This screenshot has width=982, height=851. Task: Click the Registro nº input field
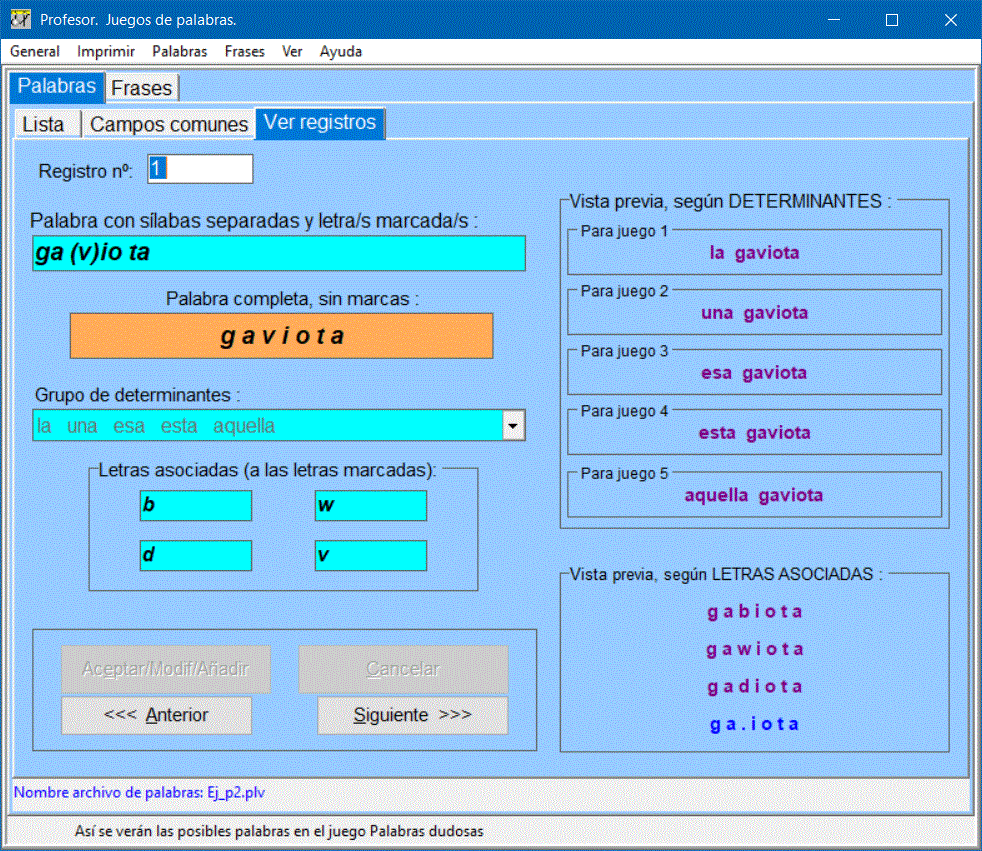pos(200,169)
